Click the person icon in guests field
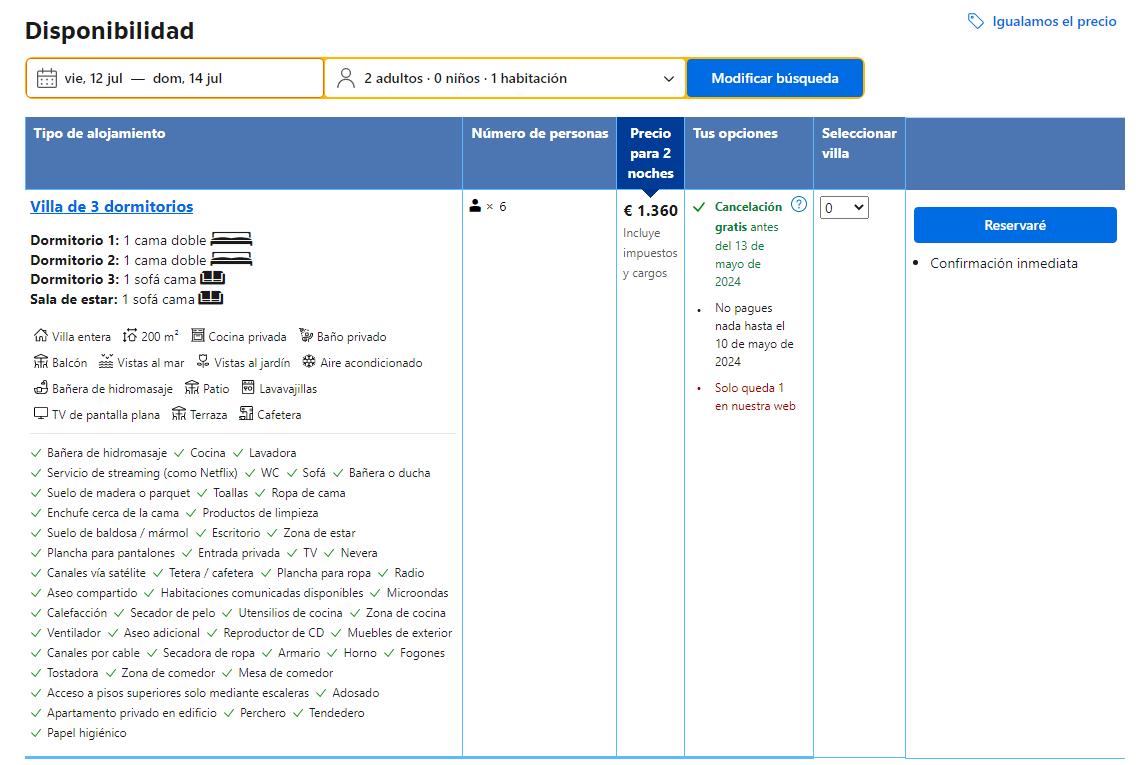This screenshot has width=1146, height=765. [x=346, y=78]
